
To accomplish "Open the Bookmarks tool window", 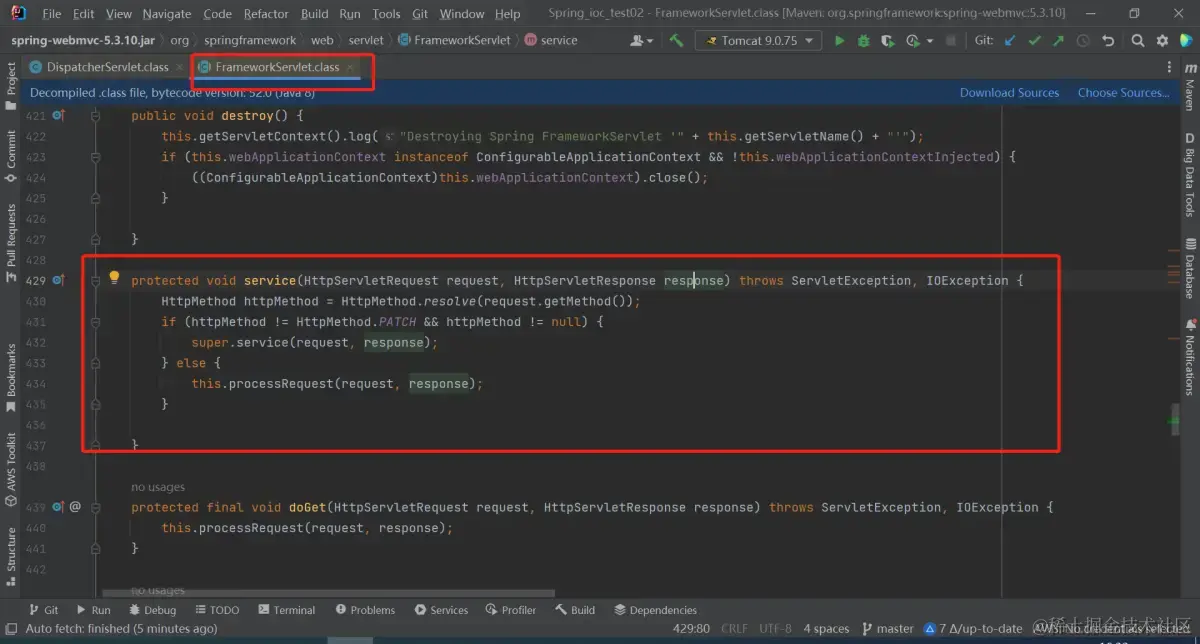I will (x=11, y=378).
